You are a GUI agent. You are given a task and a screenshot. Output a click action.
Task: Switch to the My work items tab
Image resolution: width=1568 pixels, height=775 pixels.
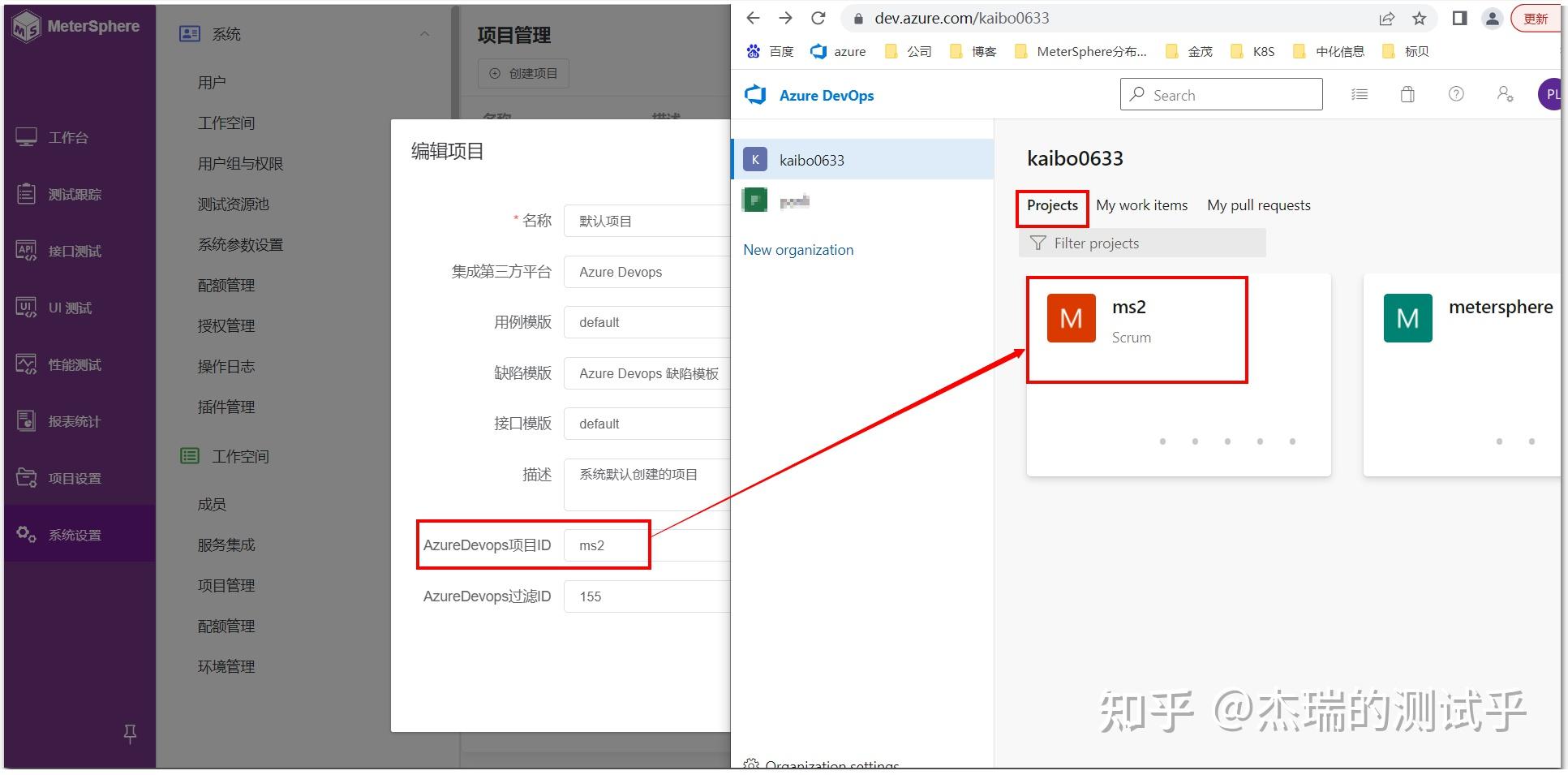pyautogui.click(x=1141, y=205)
